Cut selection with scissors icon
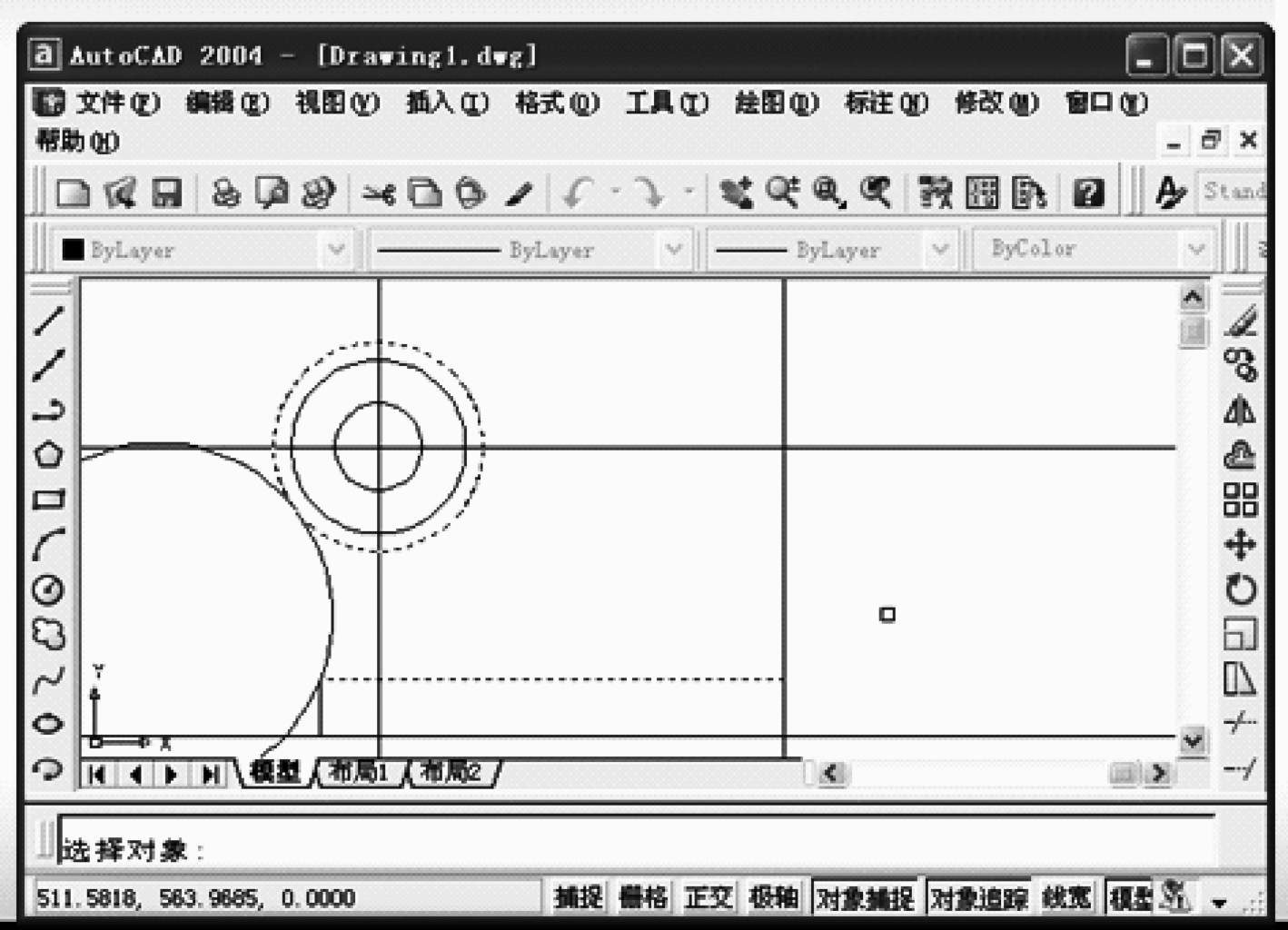The width and height of the screenshot is (1288, 930). point(379,193)
